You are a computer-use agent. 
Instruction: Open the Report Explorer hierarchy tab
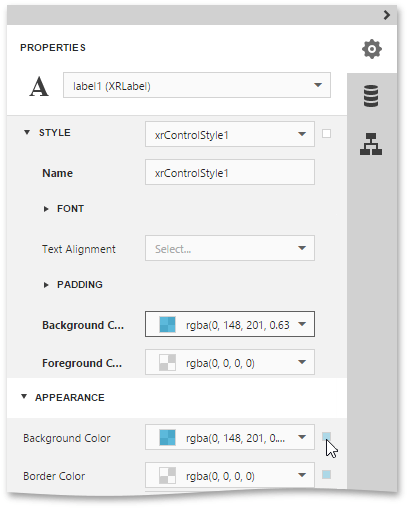(371, 144)
